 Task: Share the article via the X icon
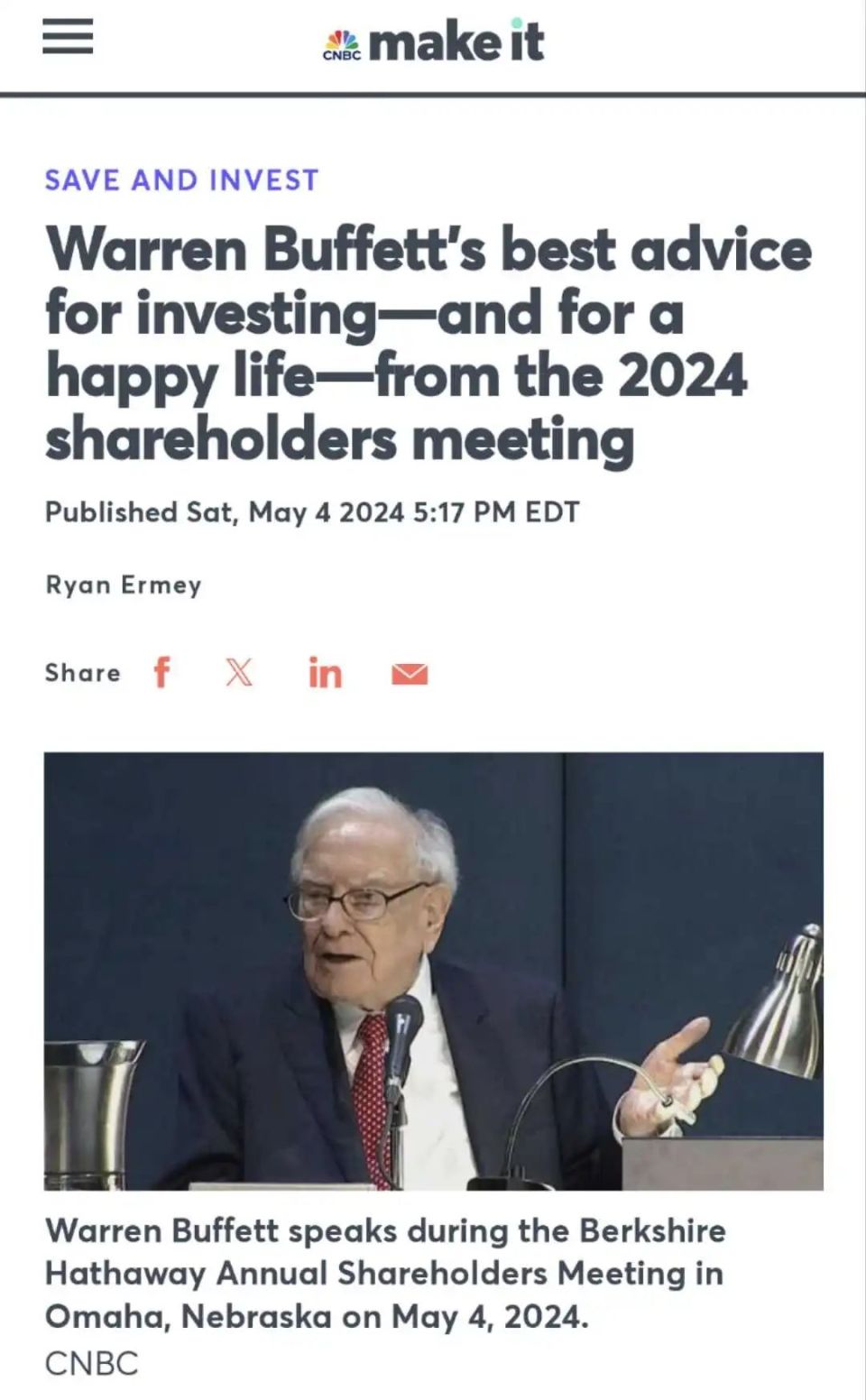click(x=237, y=672)
